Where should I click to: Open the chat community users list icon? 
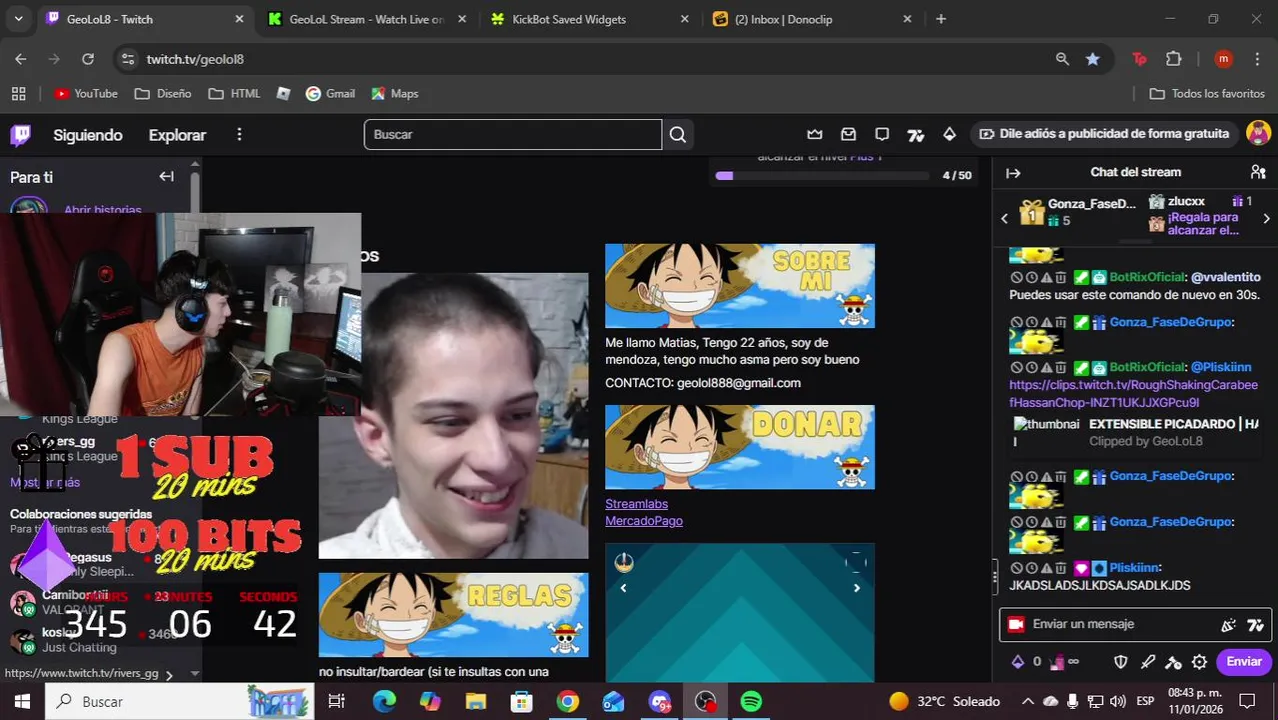click(x=1258, y=172)
